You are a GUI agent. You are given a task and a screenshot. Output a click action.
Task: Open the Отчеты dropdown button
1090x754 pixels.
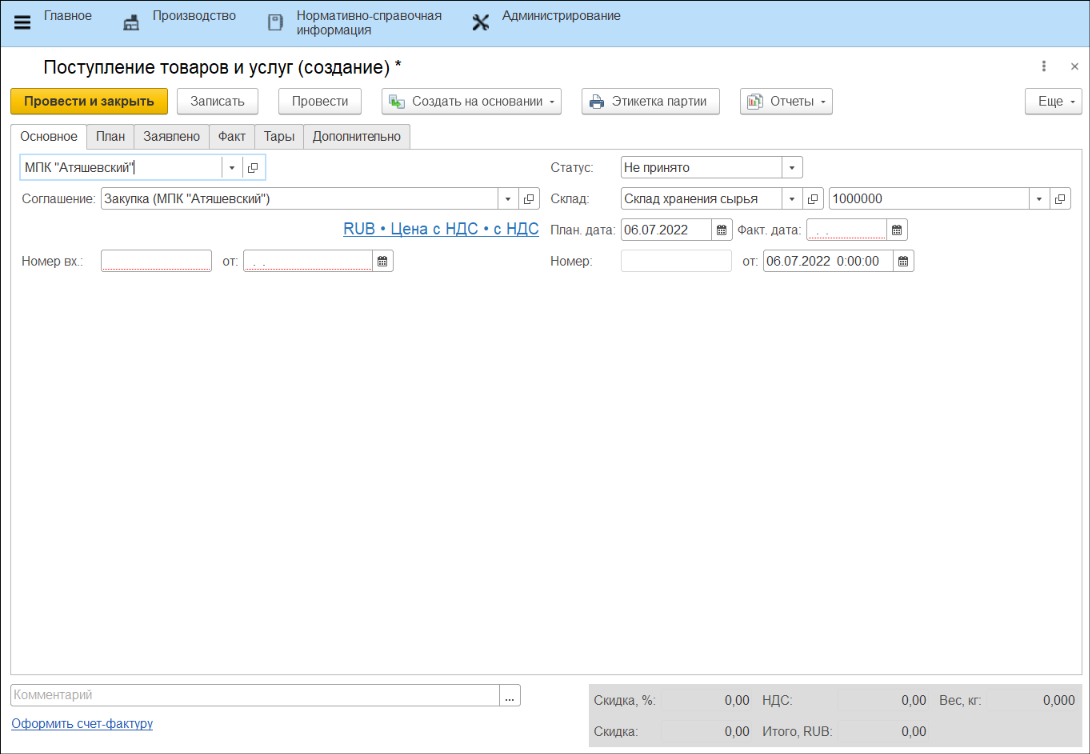(x=786, y=101)
